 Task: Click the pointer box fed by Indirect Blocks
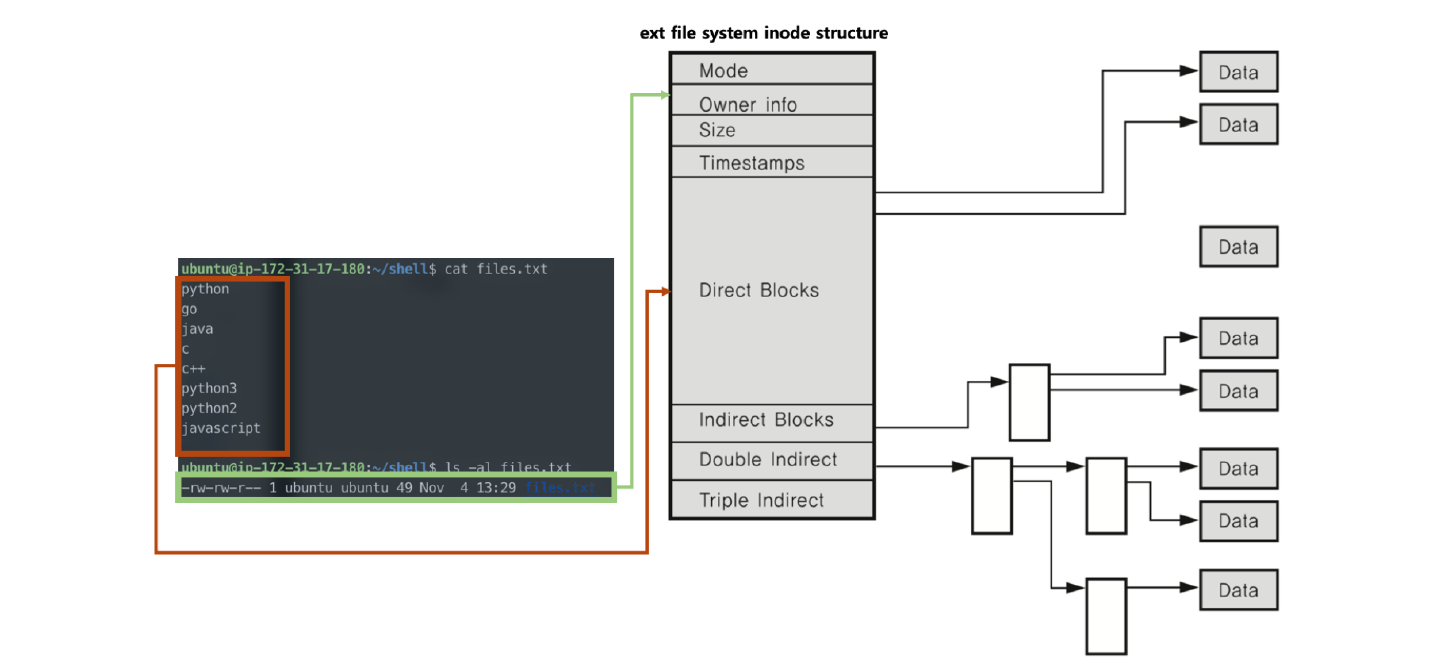[1029, 402]
